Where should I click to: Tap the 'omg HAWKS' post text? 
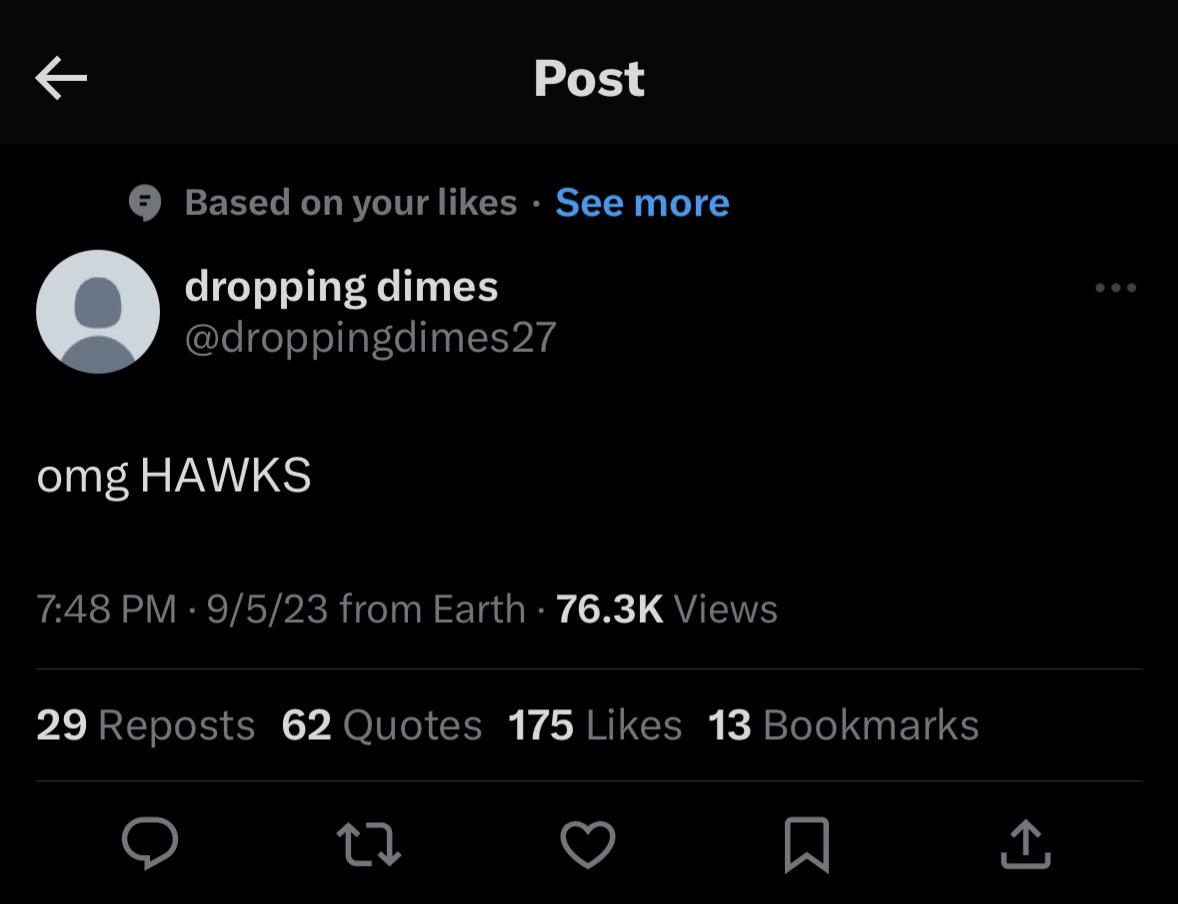174,475
